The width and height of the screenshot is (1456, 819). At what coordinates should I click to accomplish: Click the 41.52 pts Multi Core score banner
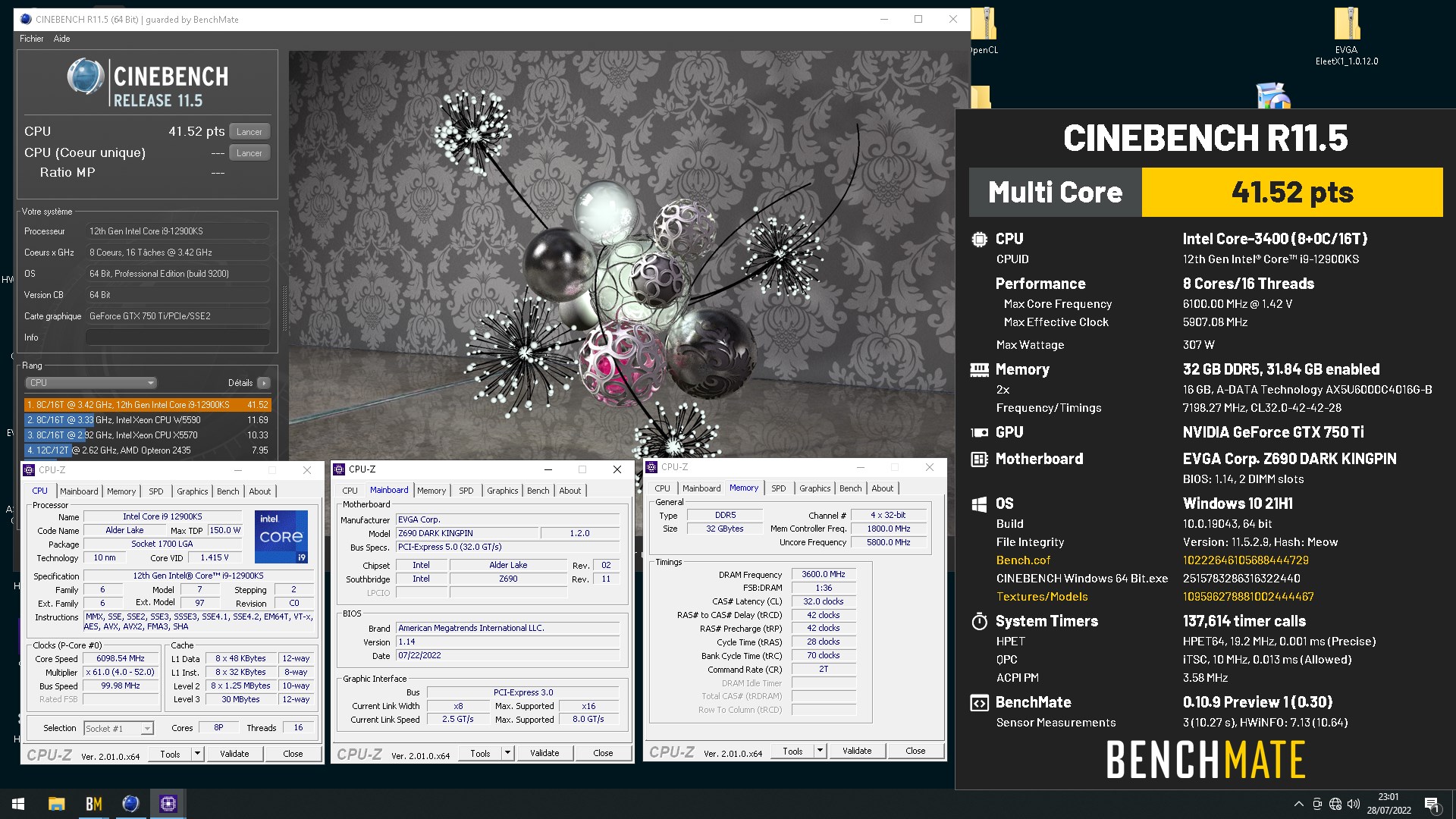click(x=1292, y=193)
